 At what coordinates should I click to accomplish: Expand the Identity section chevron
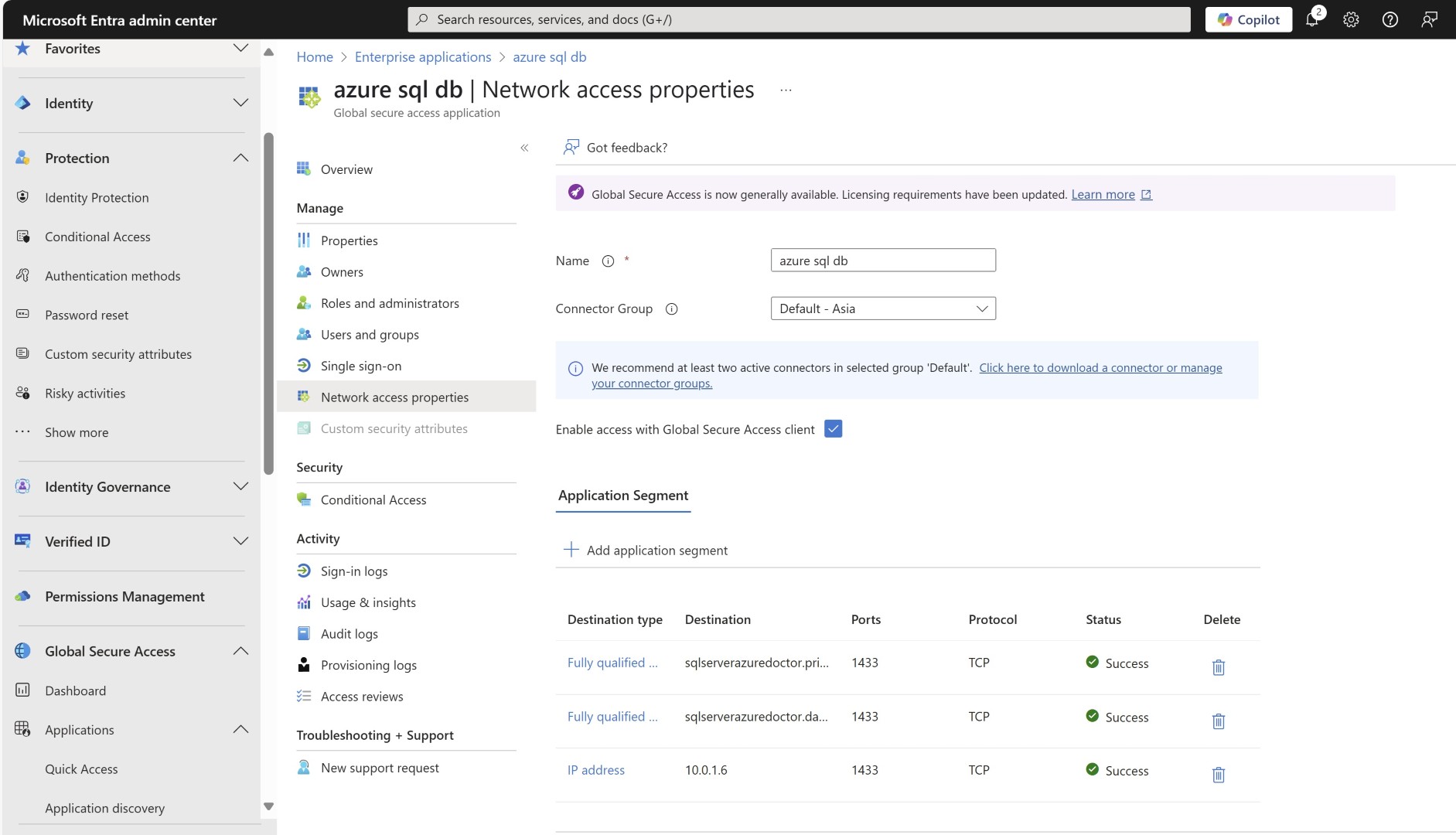[240, 104]
